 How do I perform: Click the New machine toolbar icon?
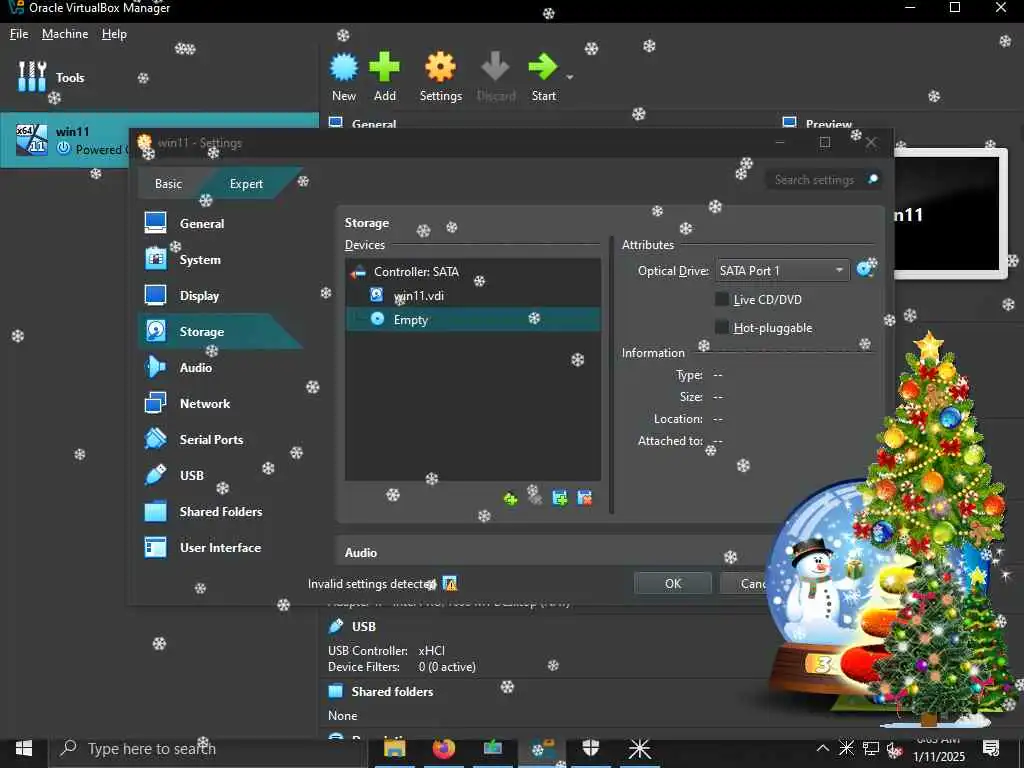[x=344, y=67]
